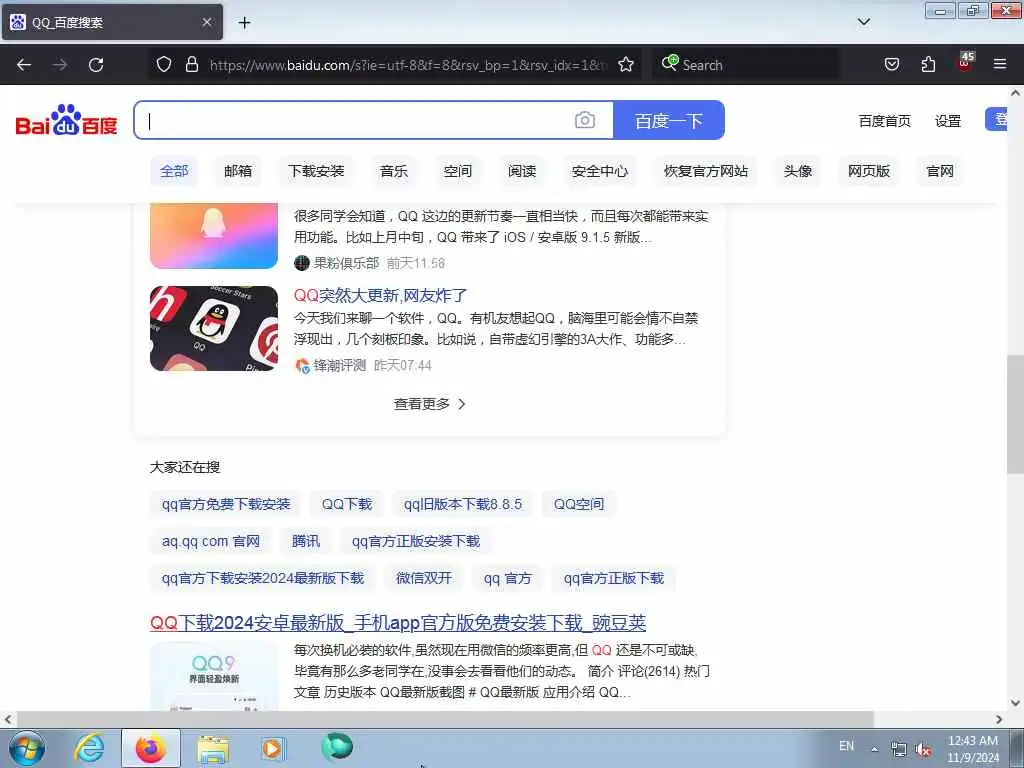Expand 查看更多 with chevron
Screen dimensions: 1024x768
pyautogui.click(x=430, y=404)
